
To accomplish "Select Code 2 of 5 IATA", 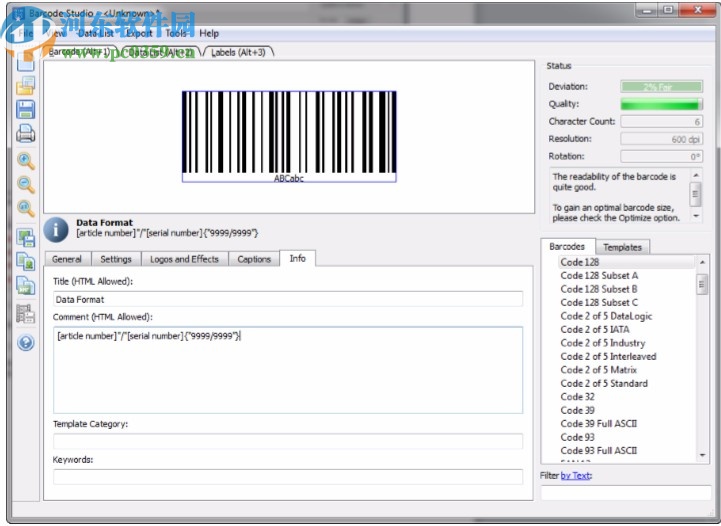I will click(x=595, y=329).
